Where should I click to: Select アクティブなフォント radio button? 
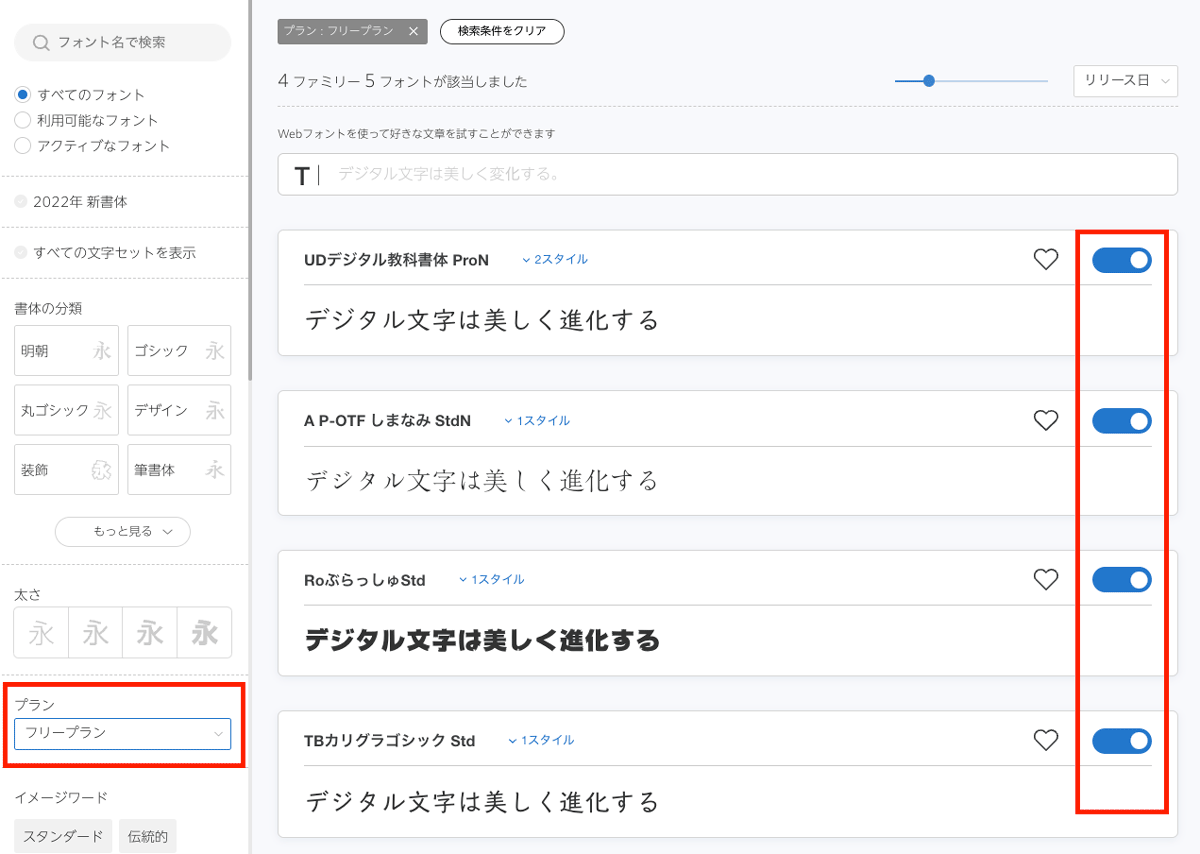[23, 145]
